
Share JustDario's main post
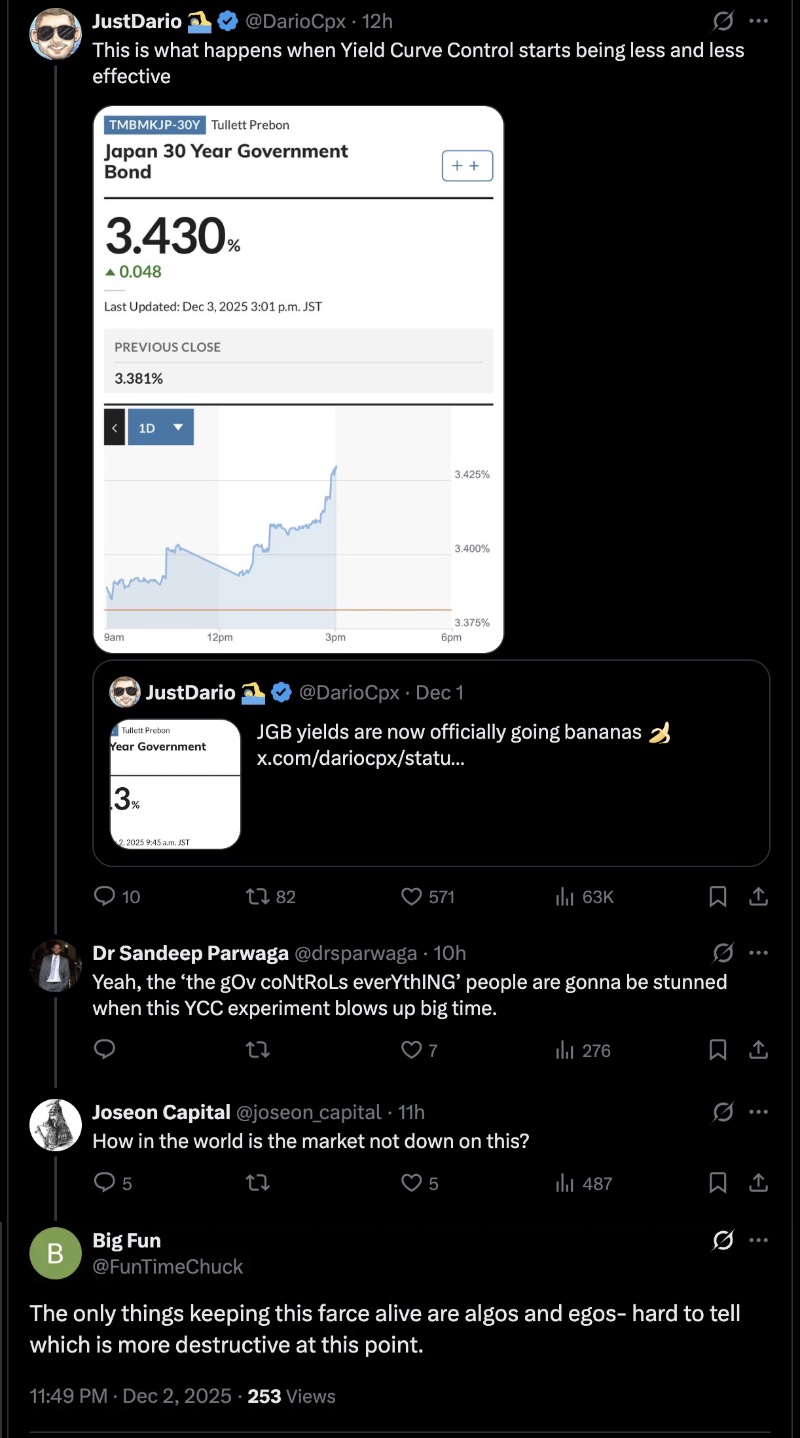click(759, 897)
